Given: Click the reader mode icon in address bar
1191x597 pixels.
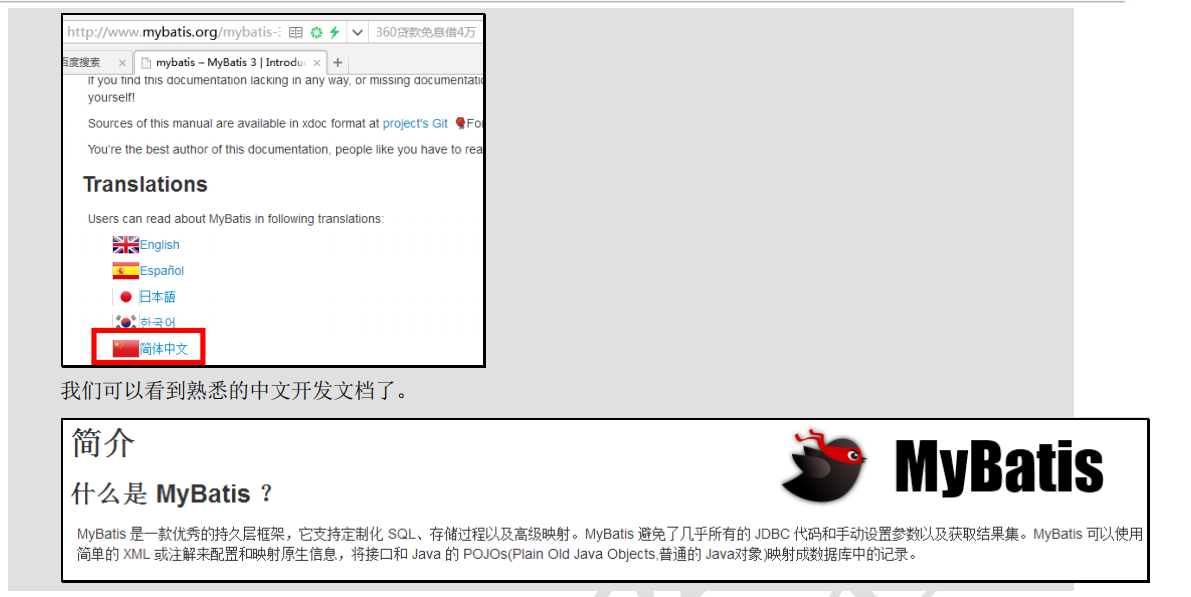Looking at the screenshot, I should point(296,32).
